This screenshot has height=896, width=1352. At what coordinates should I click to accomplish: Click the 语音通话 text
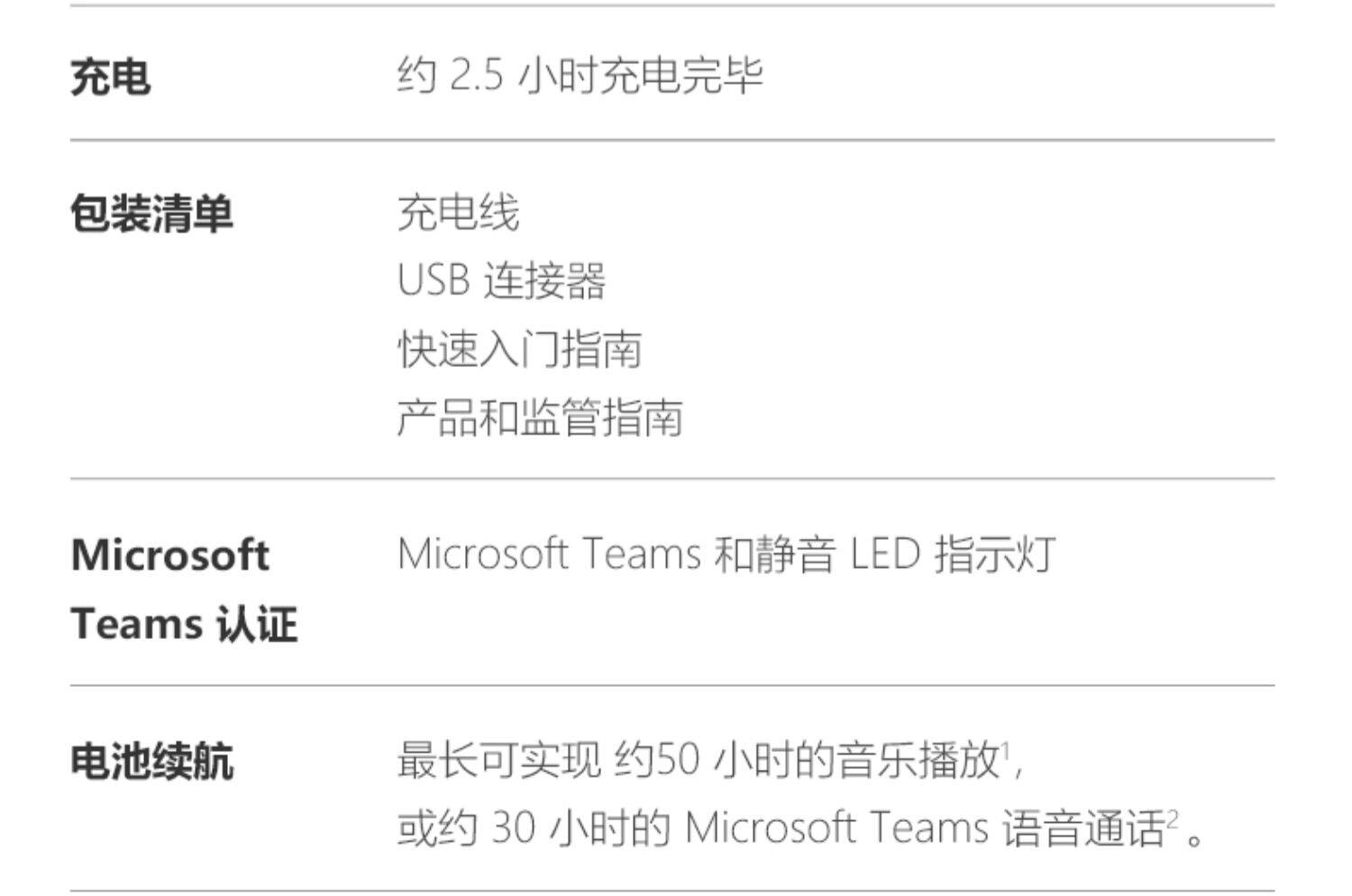(x=1083, y=828)
